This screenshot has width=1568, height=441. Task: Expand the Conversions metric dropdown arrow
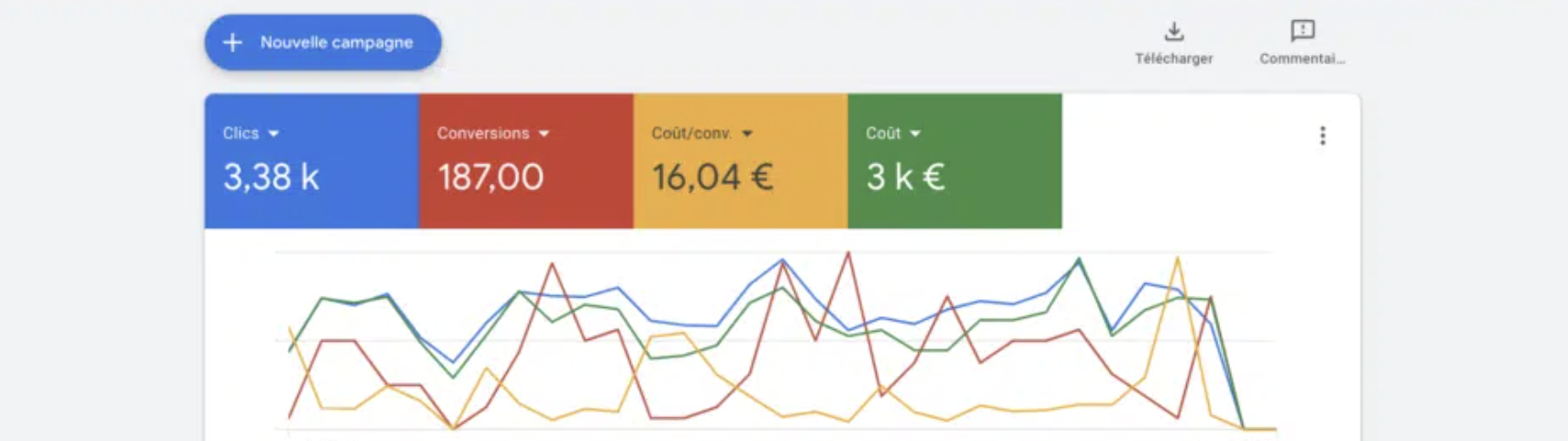(543, 134)
